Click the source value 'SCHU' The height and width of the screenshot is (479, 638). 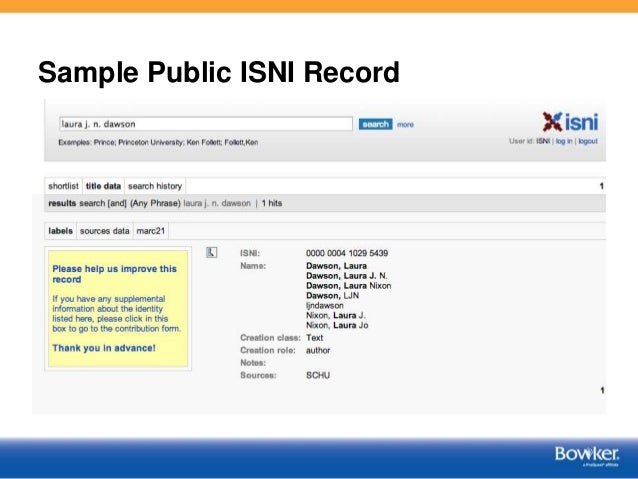tap(318, 375)
